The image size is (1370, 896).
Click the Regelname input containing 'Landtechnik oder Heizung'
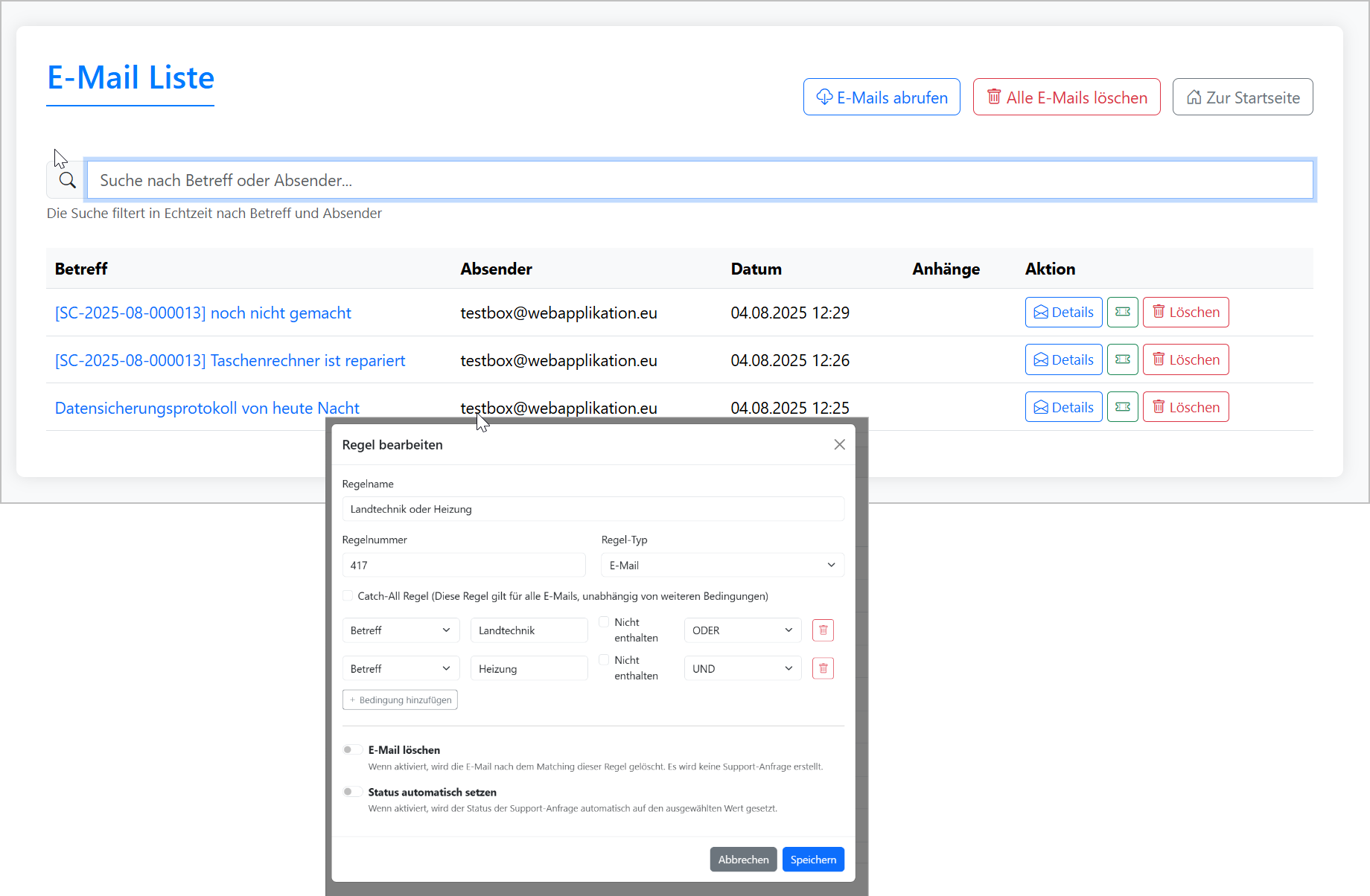(593, 508)
